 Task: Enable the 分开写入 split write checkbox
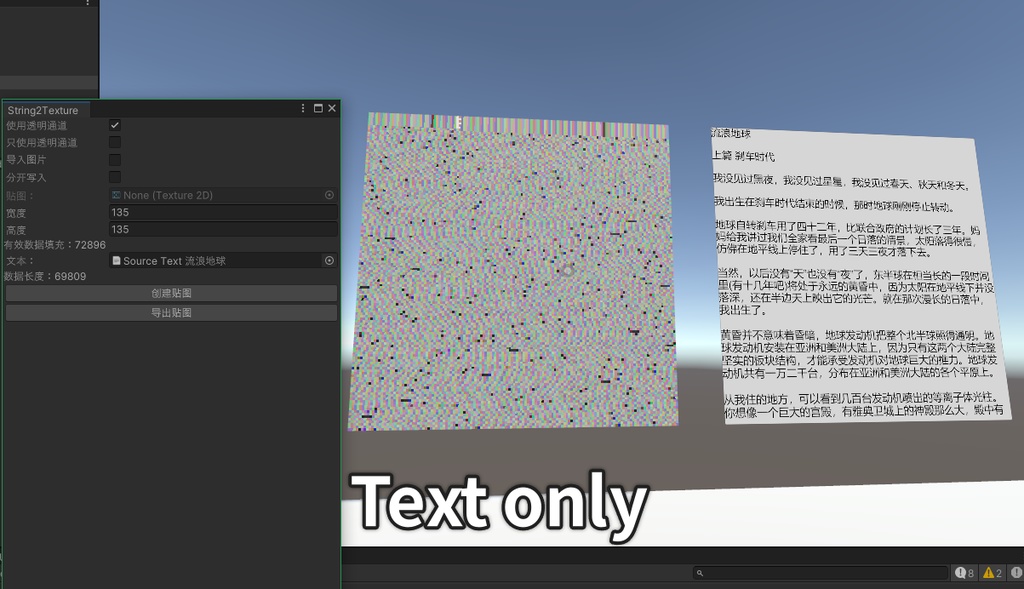coord(113,176)
